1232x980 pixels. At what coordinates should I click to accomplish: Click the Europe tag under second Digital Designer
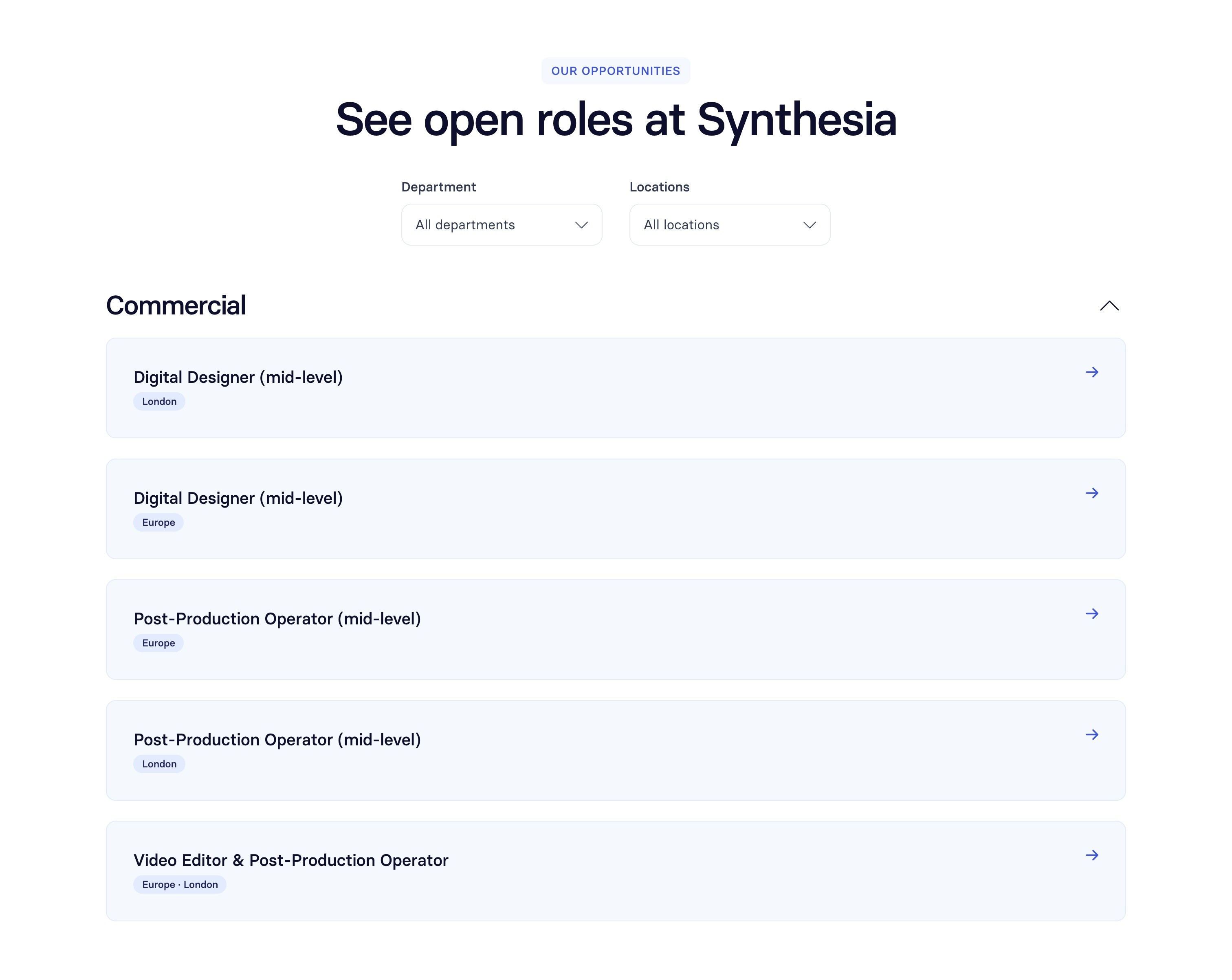click(158, 522)
